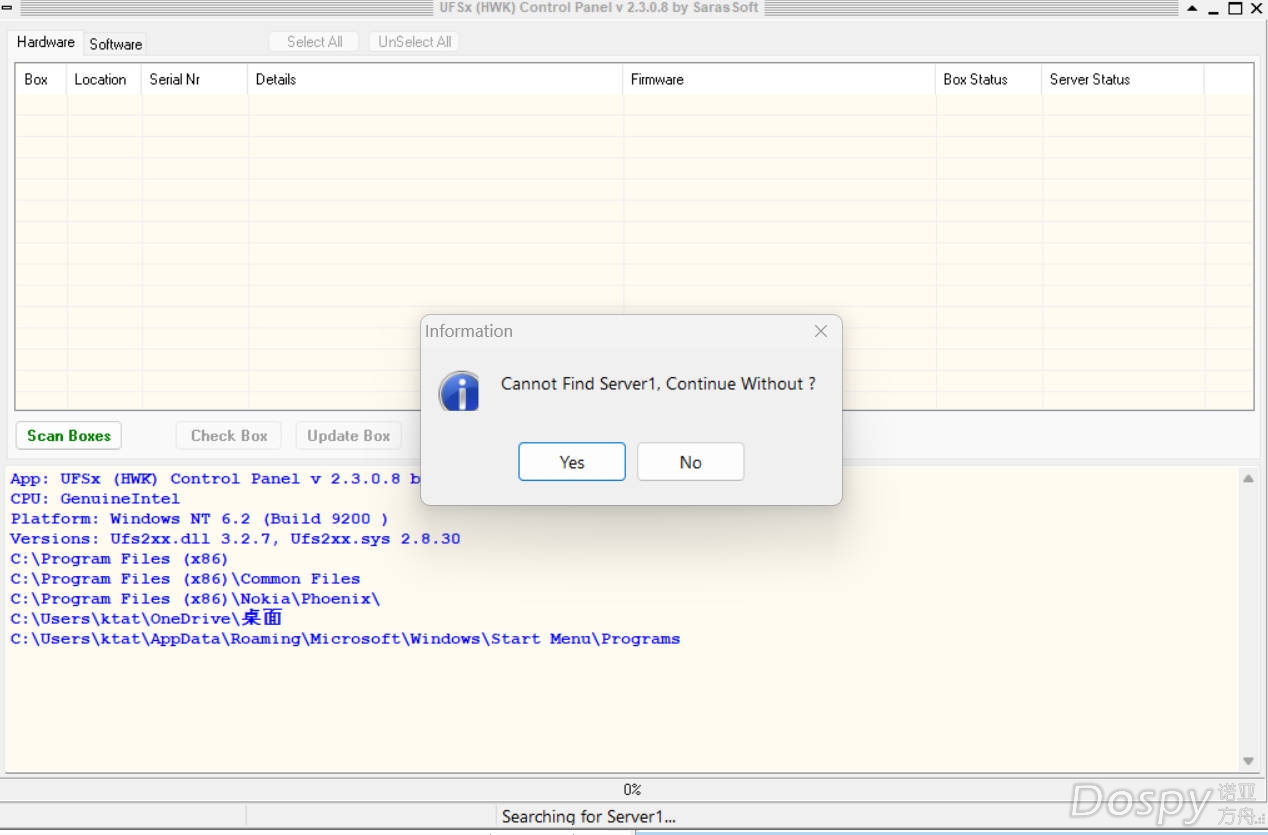Click the log line ending in "Nokia\Phoenix\"
This screenshot has width=1268, height=835.
pyautogui.click(x=195, y=599)
